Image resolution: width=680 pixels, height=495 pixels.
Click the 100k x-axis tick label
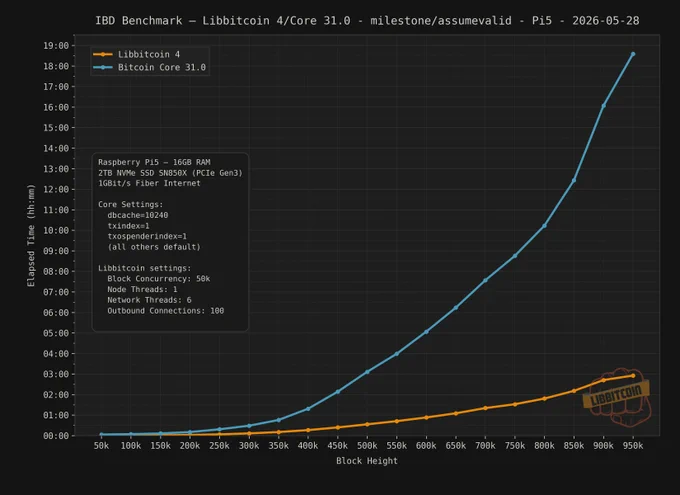[x=131, y=446]
